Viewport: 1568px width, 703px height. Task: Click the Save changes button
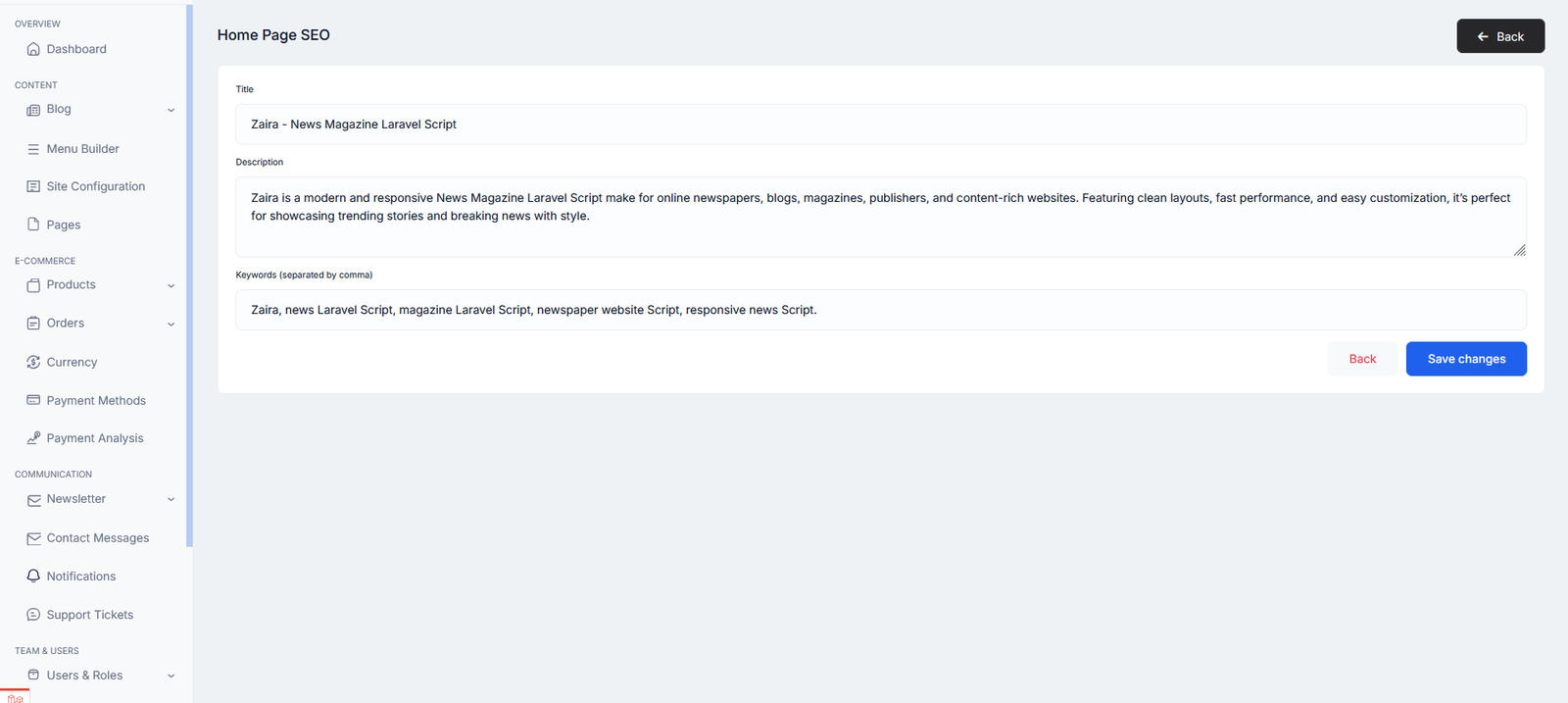click(1466, 359)
